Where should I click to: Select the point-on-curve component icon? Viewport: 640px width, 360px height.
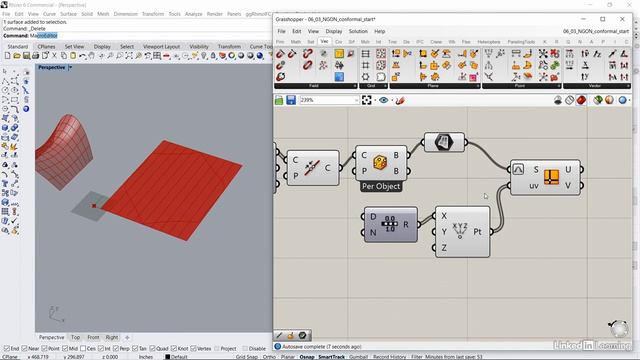(x=311, y=167)
